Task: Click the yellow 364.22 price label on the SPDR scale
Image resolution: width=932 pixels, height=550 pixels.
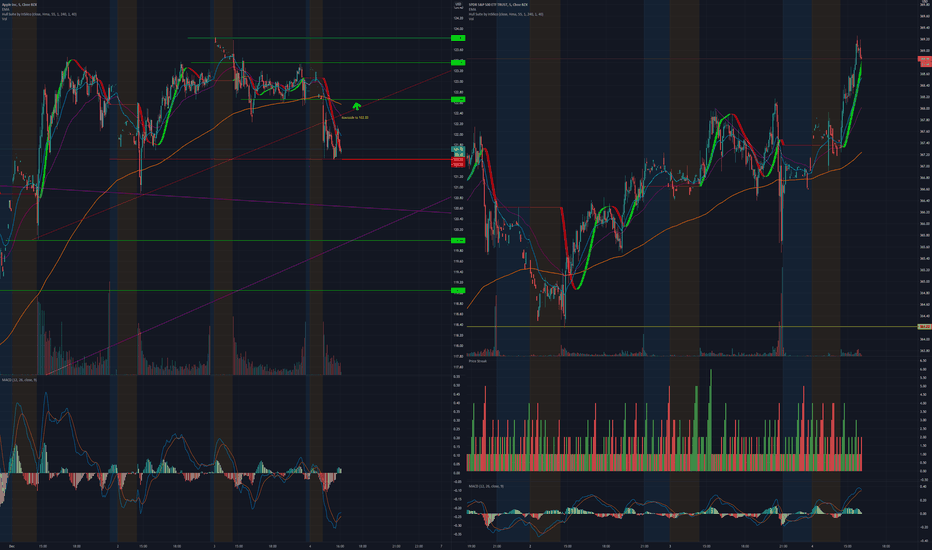Action: pyautogui.click(x=925, y=326)
